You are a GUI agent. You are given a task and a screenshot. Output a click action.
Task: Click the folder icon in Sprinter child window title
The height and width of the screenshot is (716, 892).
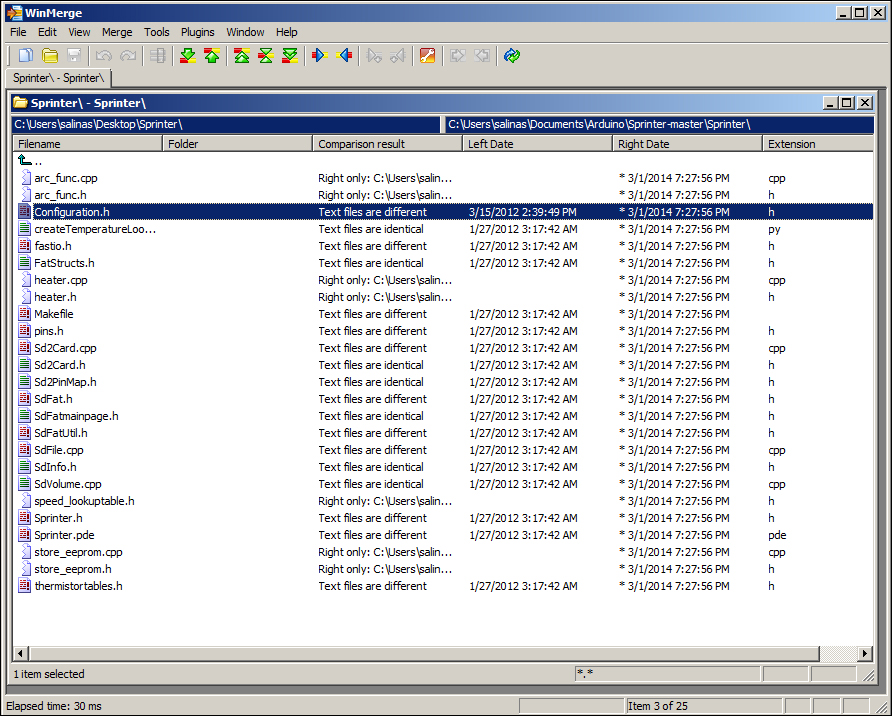20,102
